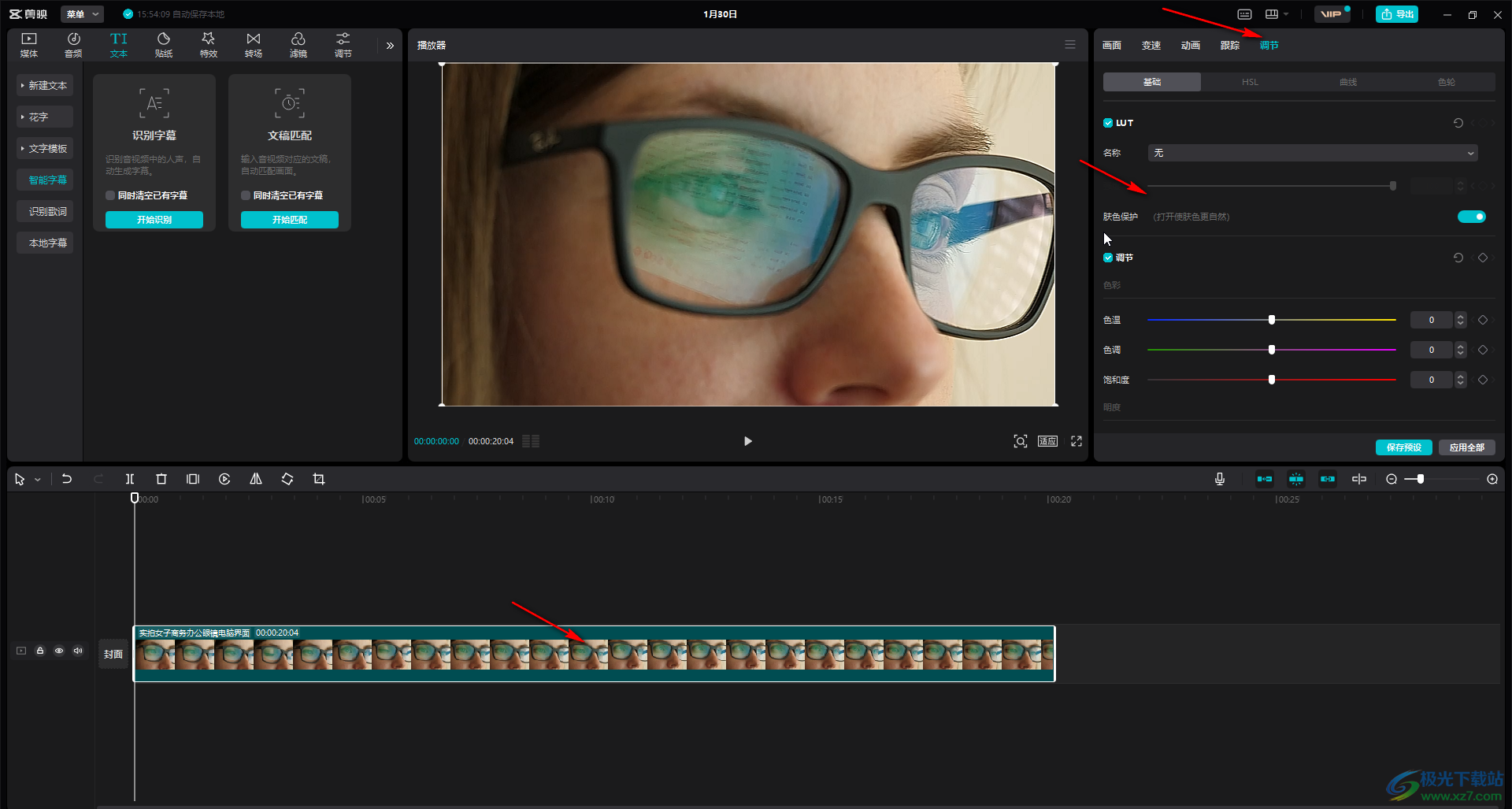Switch to the HSL sub-tab
The height and width of the screenshot is (809, 1512).
(1251, 82)
